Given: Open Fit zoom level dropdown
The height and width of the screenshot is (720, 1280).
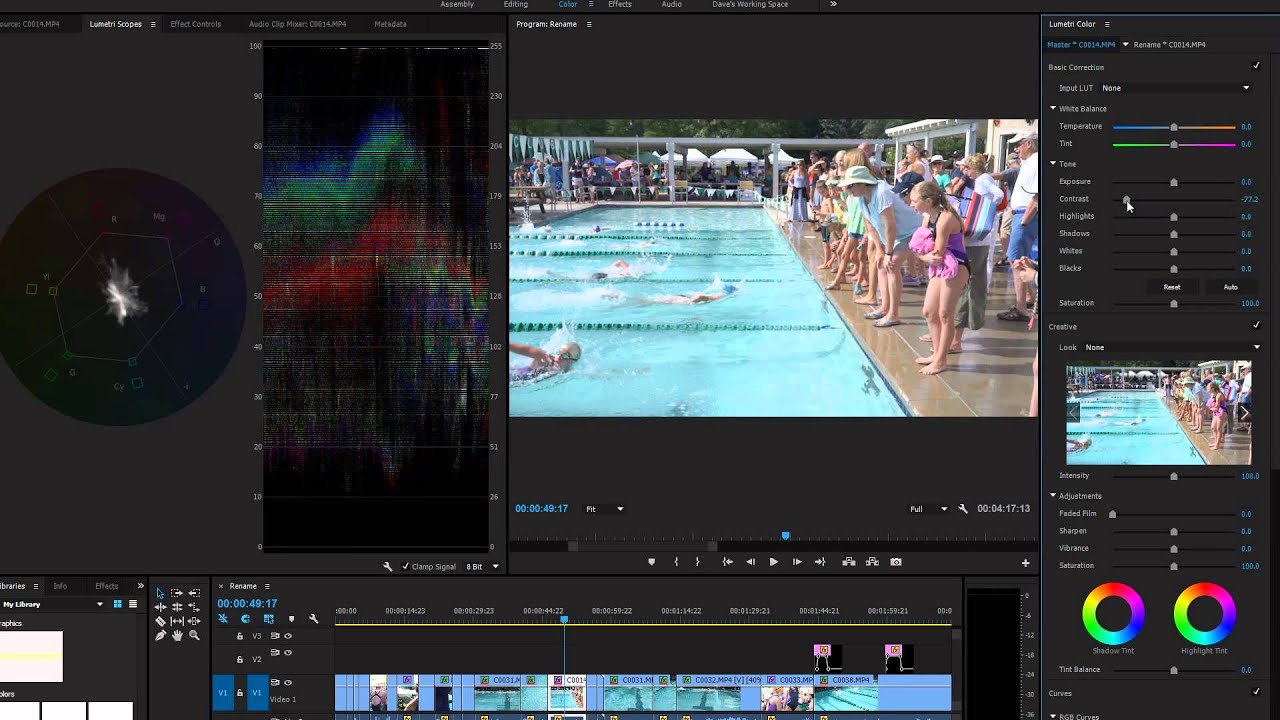Looking at the screenshot, I should coord(605,509).
